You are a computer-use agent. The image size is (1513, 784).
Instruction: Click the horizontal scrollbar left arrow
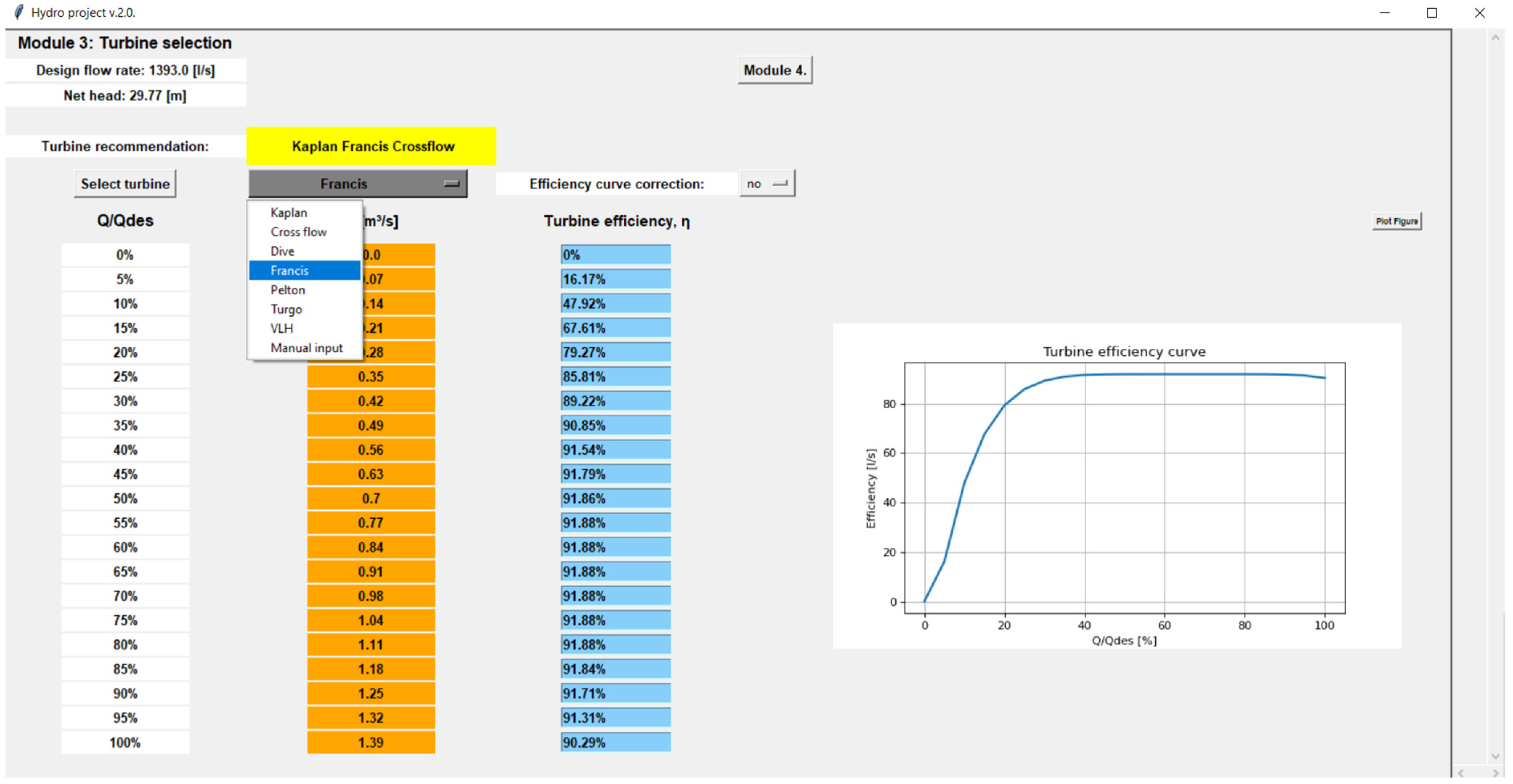(x=1461, y=773)
